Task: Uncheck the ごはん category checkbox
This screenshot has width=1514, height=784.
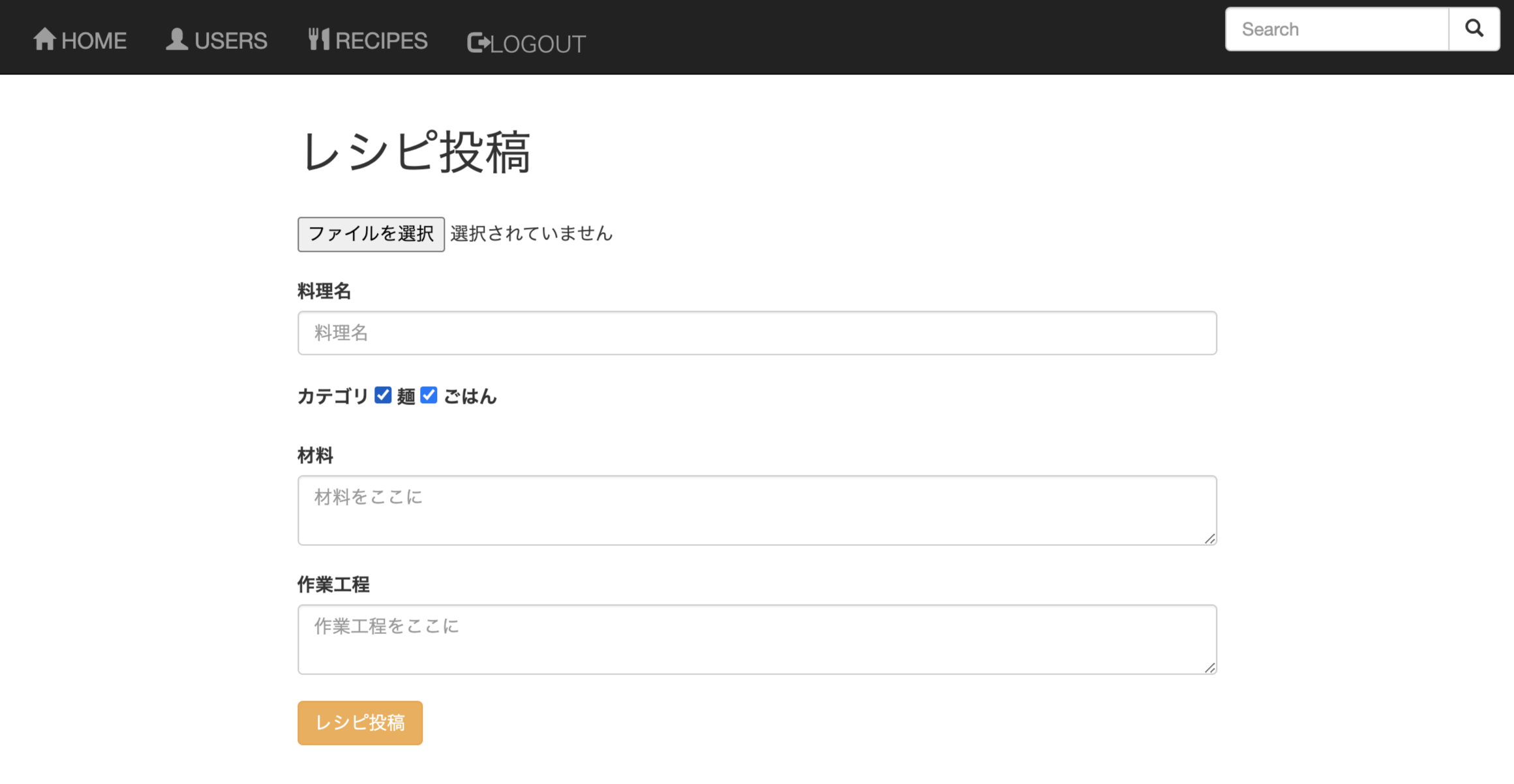Action: [428, 395]
